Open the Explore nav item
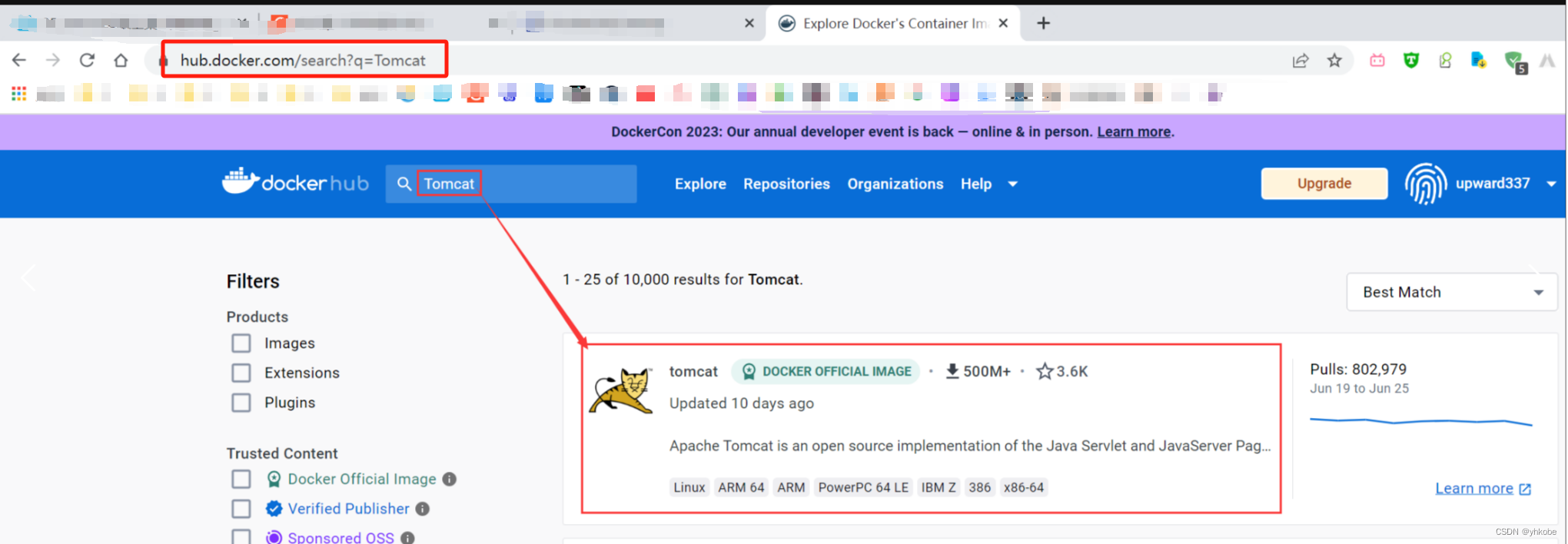Screen dimensions: 1568x544 pos(700,184)
